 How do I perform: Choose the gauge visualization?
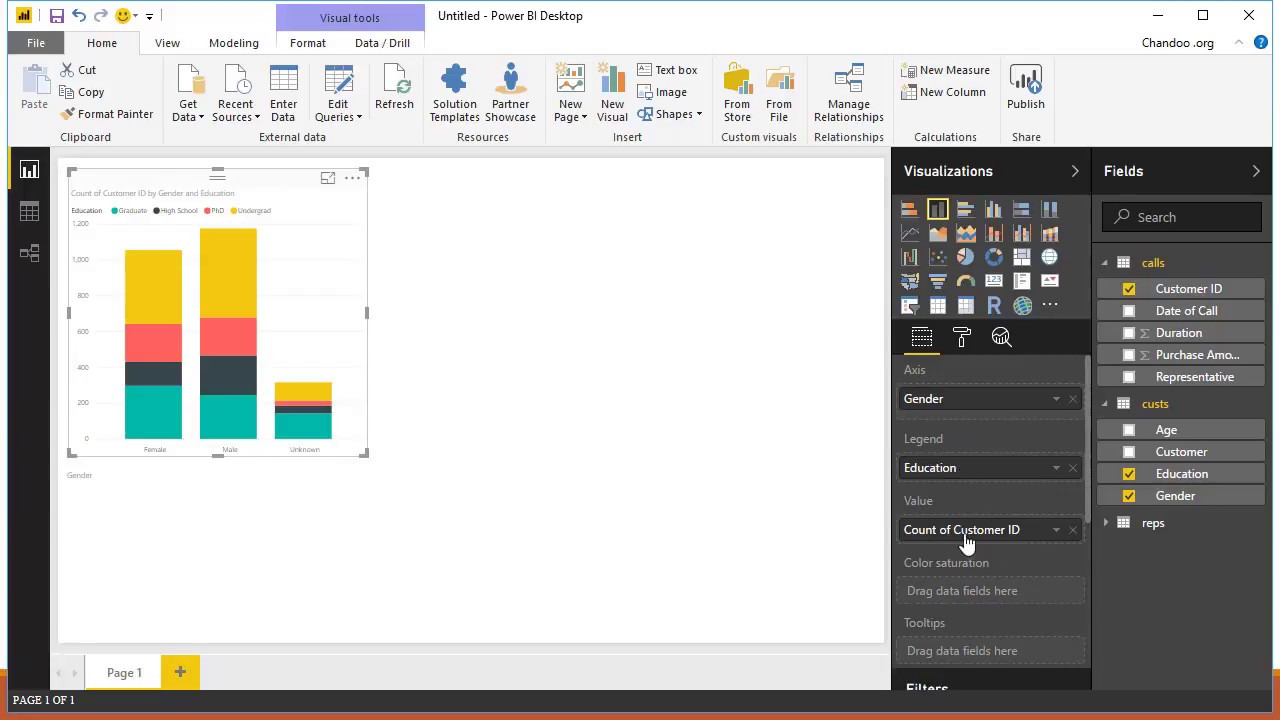tap(965, 281)
